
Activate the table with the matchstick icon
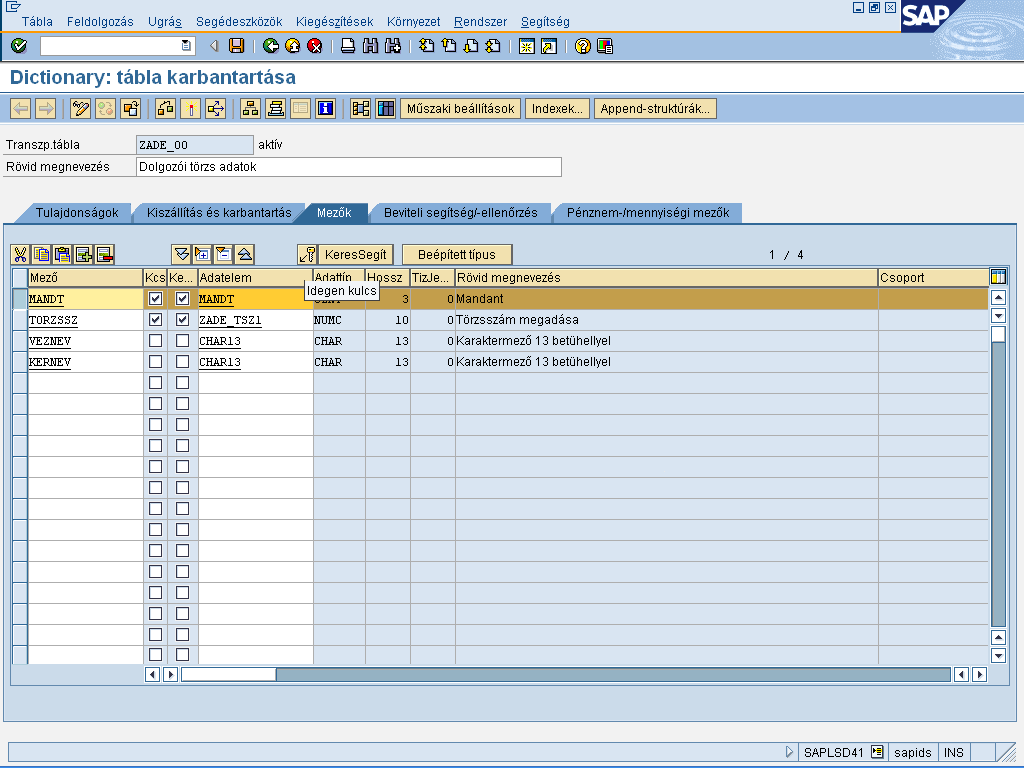click(x=191, y=108)
